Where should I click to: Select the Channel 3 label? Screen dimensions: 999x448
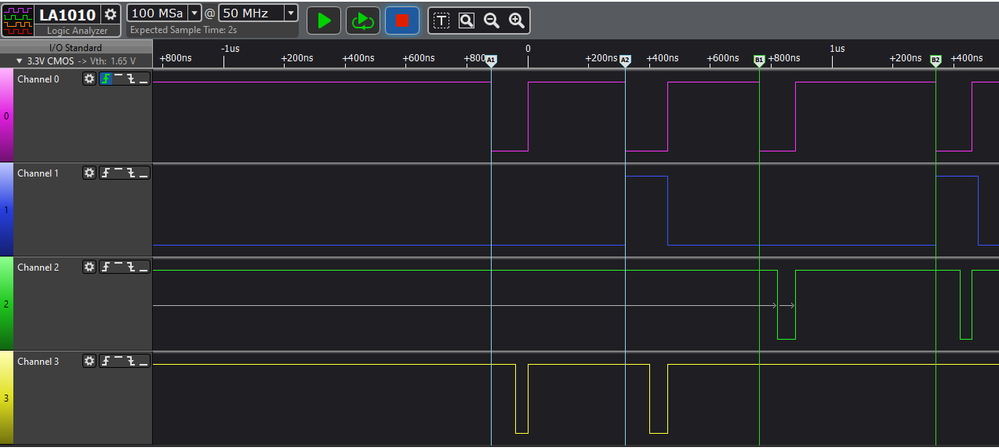click(x=38, y=362)
